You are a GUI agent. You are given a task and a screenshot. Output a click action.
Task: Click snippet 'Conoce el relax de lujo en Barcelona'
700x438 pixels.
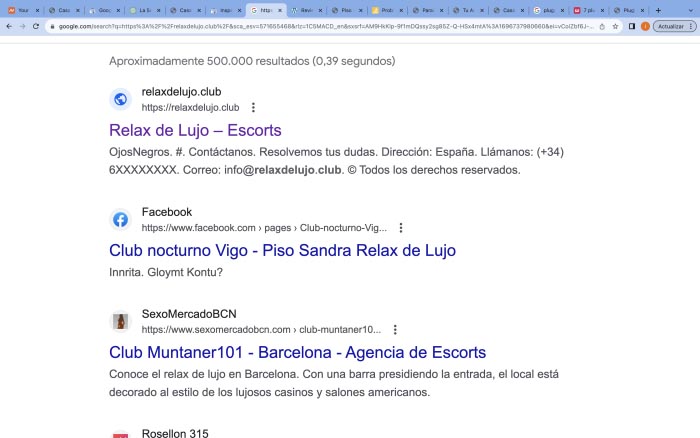tap(334, 383)
